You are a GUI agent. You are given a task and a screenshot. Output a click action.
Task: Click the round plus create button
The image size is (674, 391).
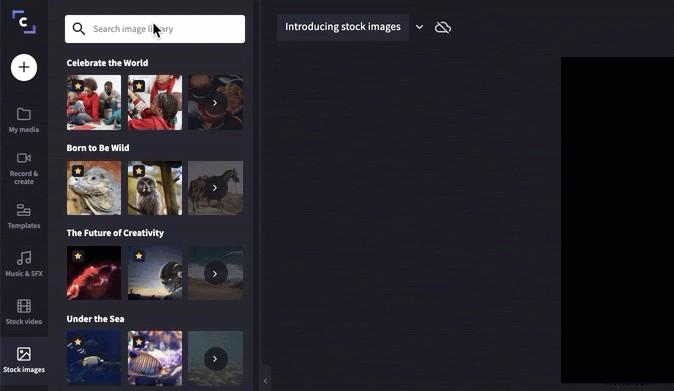[24, 67]
